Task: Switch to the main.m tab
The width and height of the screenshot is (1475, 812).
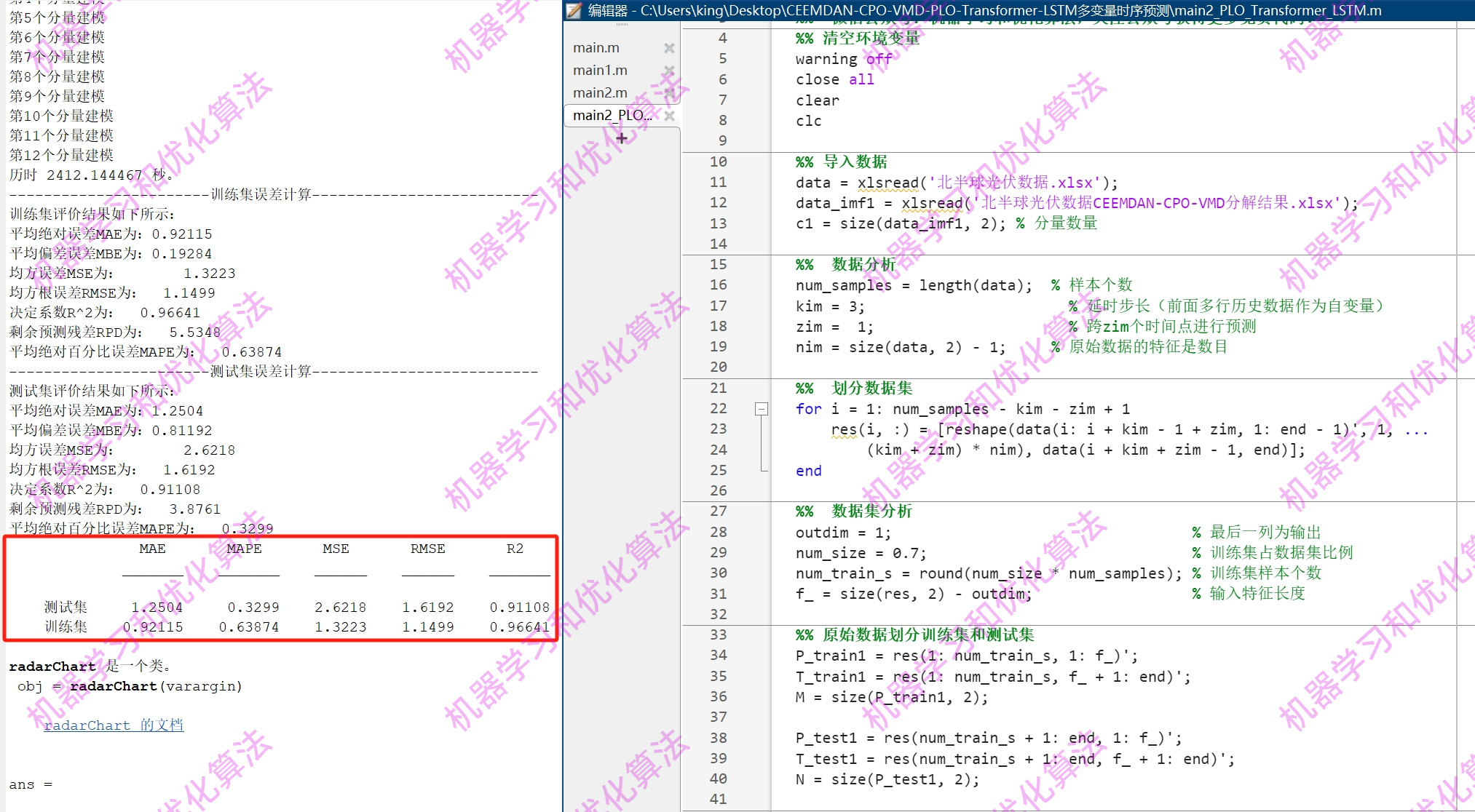Action: click(x=596, y=48)
